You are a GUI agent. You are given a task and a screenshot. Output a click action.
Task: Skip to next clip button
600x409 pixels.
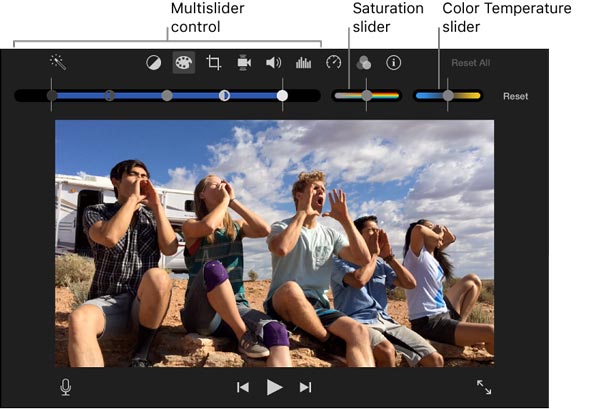[305, 388]
